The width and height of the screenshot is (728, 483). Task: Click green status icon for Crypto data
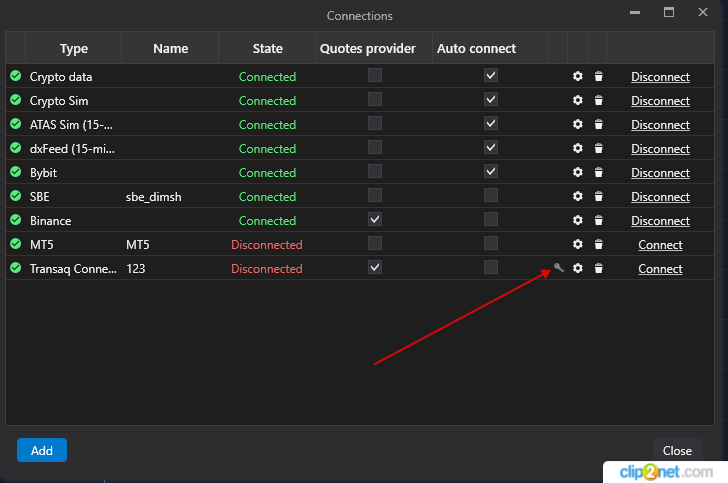point(16,76)
